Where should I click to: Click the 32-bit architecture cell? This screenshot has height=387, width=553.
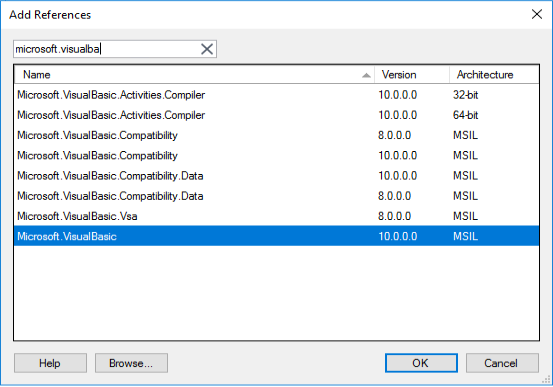(x=466, y=95)
